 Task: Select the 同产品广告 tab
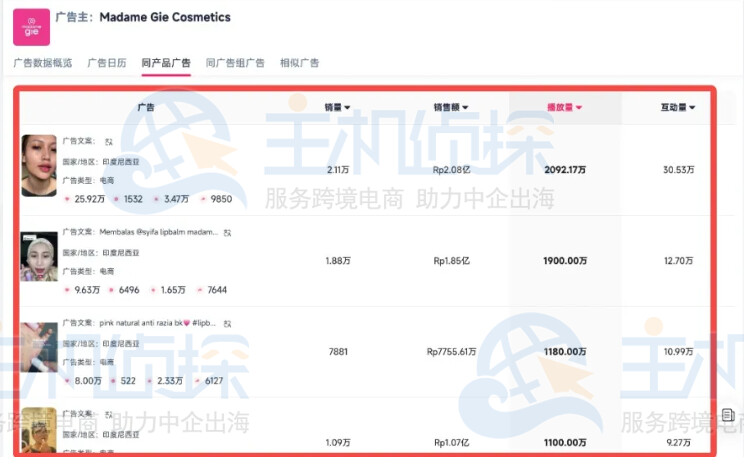coord(166,63)
